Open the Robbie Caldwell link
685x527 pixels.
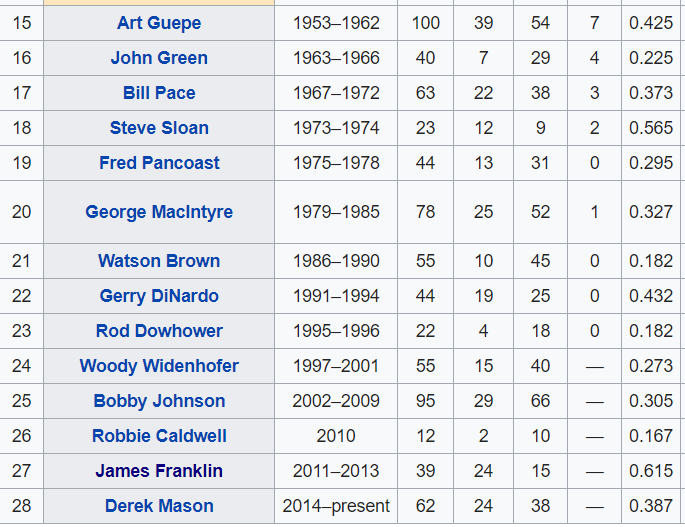pyautogui.click(x=159, y=436)
